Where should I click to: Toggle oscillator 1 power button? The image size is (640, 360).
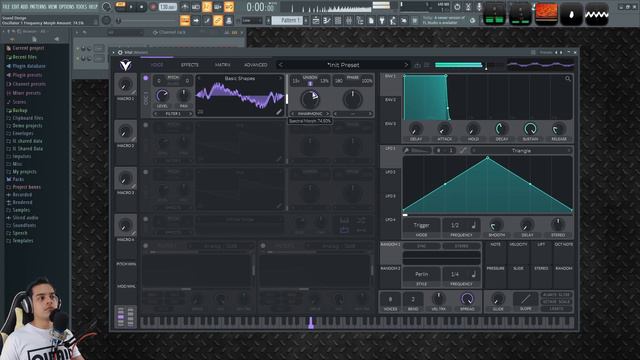[x=146, y=78]
